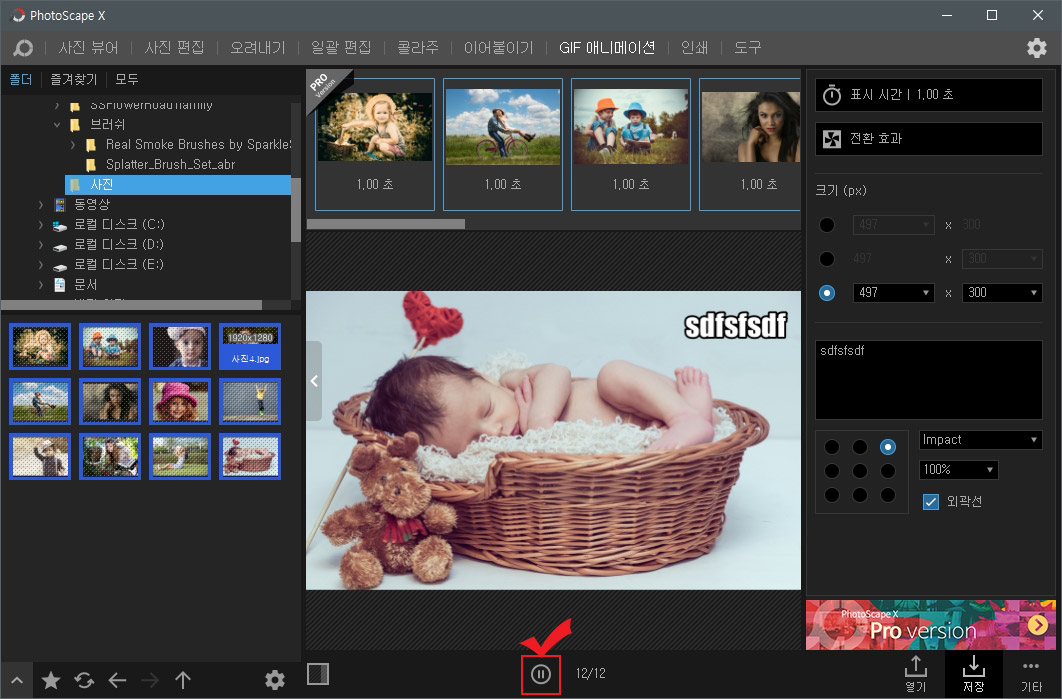Viewport: 1062px width, 699px height.
Task: Collapse the 브러쉬 folder
Action: click(57, 125)
